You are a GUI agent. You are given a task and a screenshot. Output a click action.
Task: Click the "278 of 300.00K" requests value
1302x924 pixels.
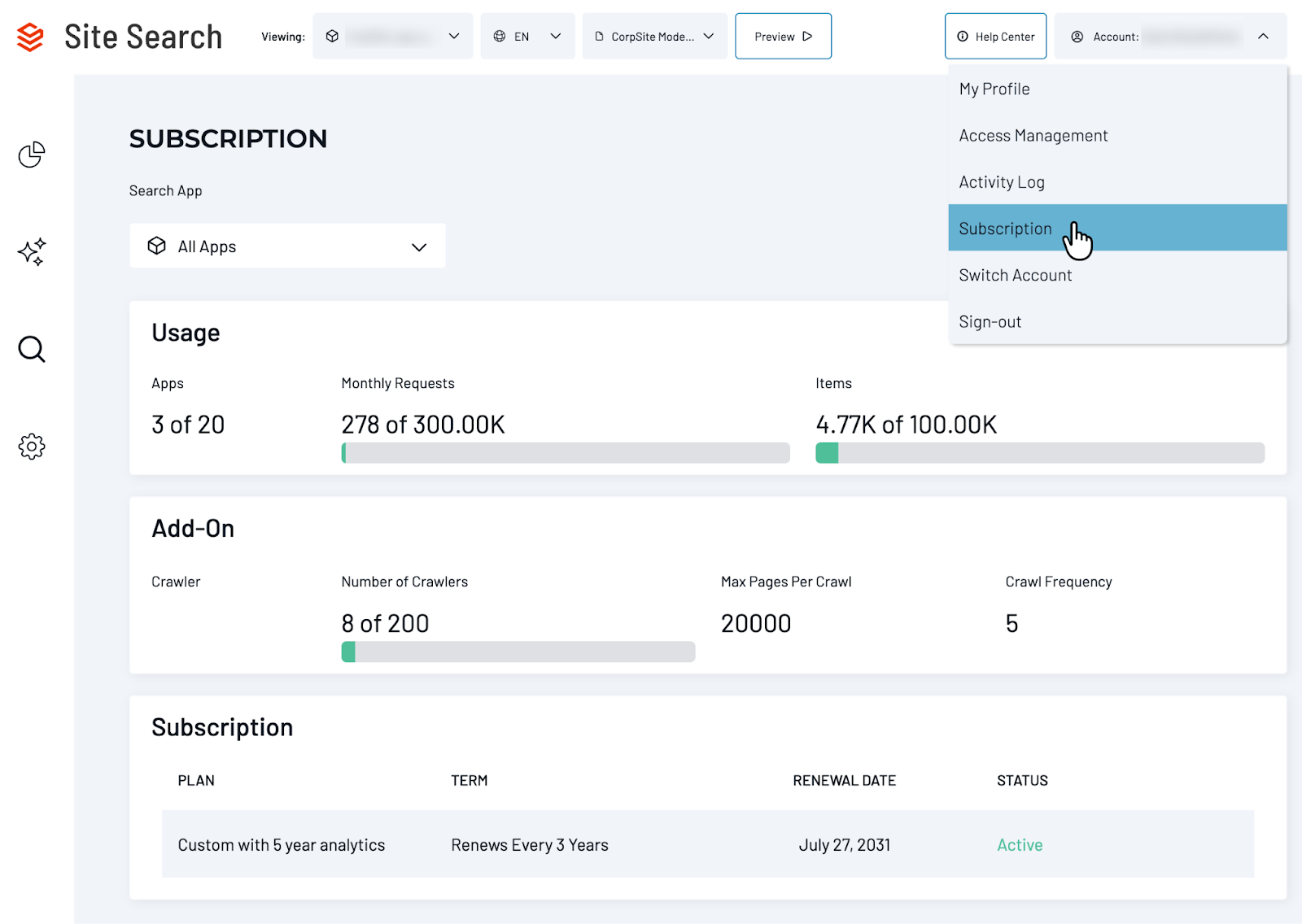click(423, 425)
